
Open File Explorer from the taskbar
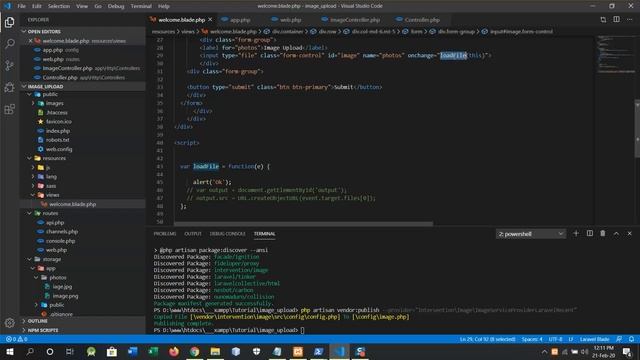pos(216,352)
